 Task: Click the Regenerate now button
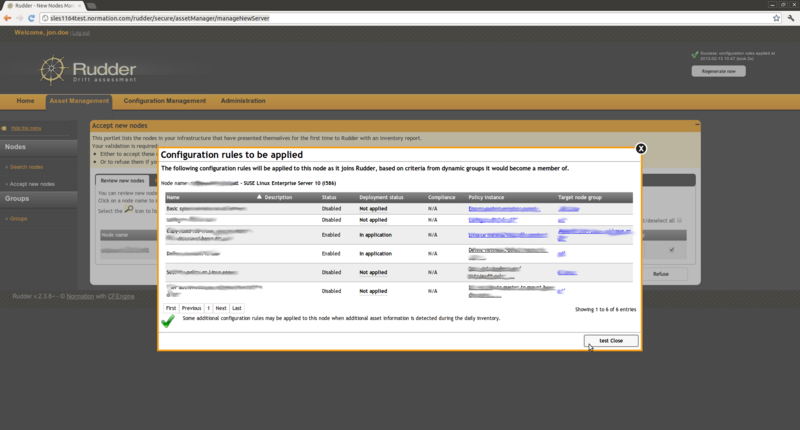point(718,71)
